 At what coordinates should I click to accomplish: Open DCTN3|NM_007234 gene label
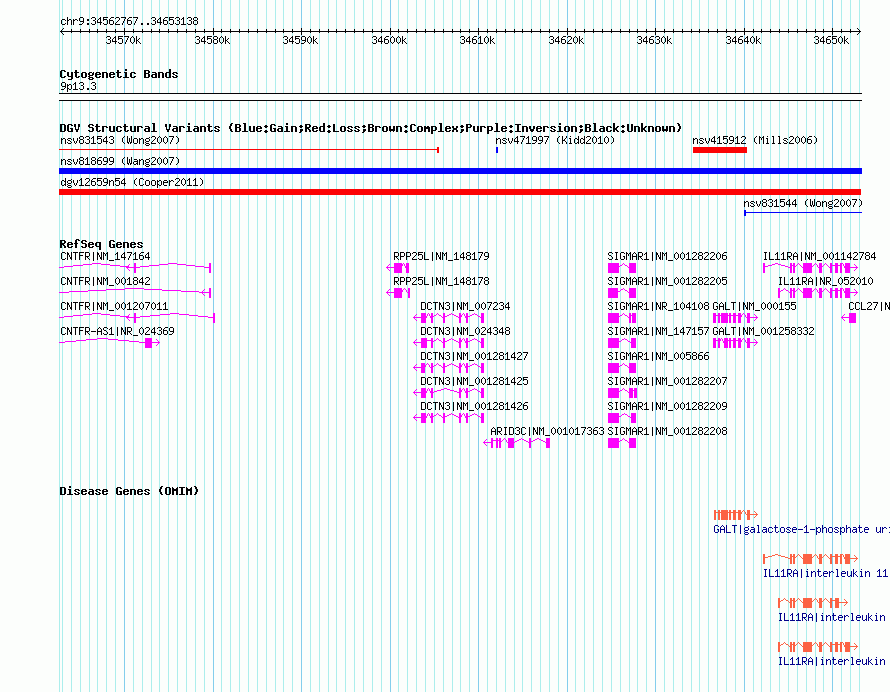click(465, 307)
